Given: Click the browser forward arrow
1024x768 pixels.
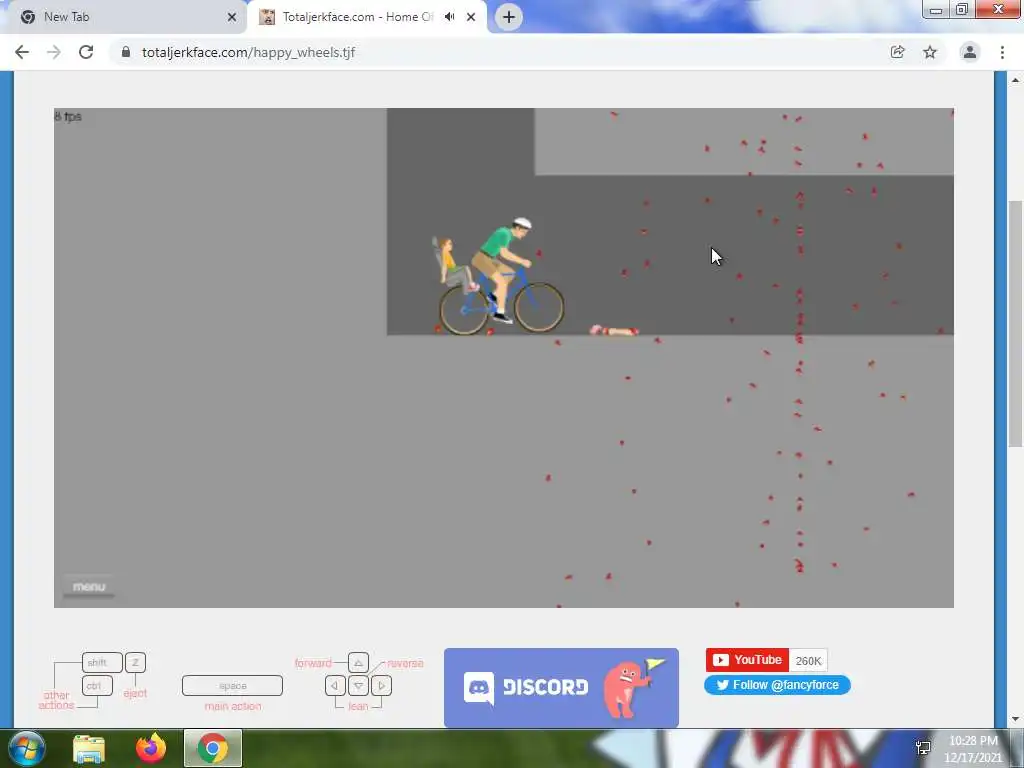Looking at the screenshot, I should click(54, 52).
